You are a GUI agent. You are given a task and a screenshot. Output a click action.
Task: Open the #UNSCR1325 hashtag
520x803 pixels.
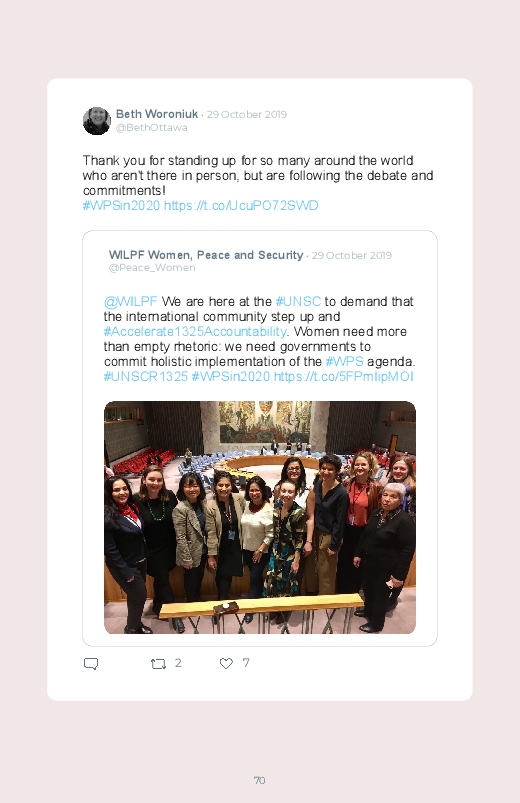146,376
